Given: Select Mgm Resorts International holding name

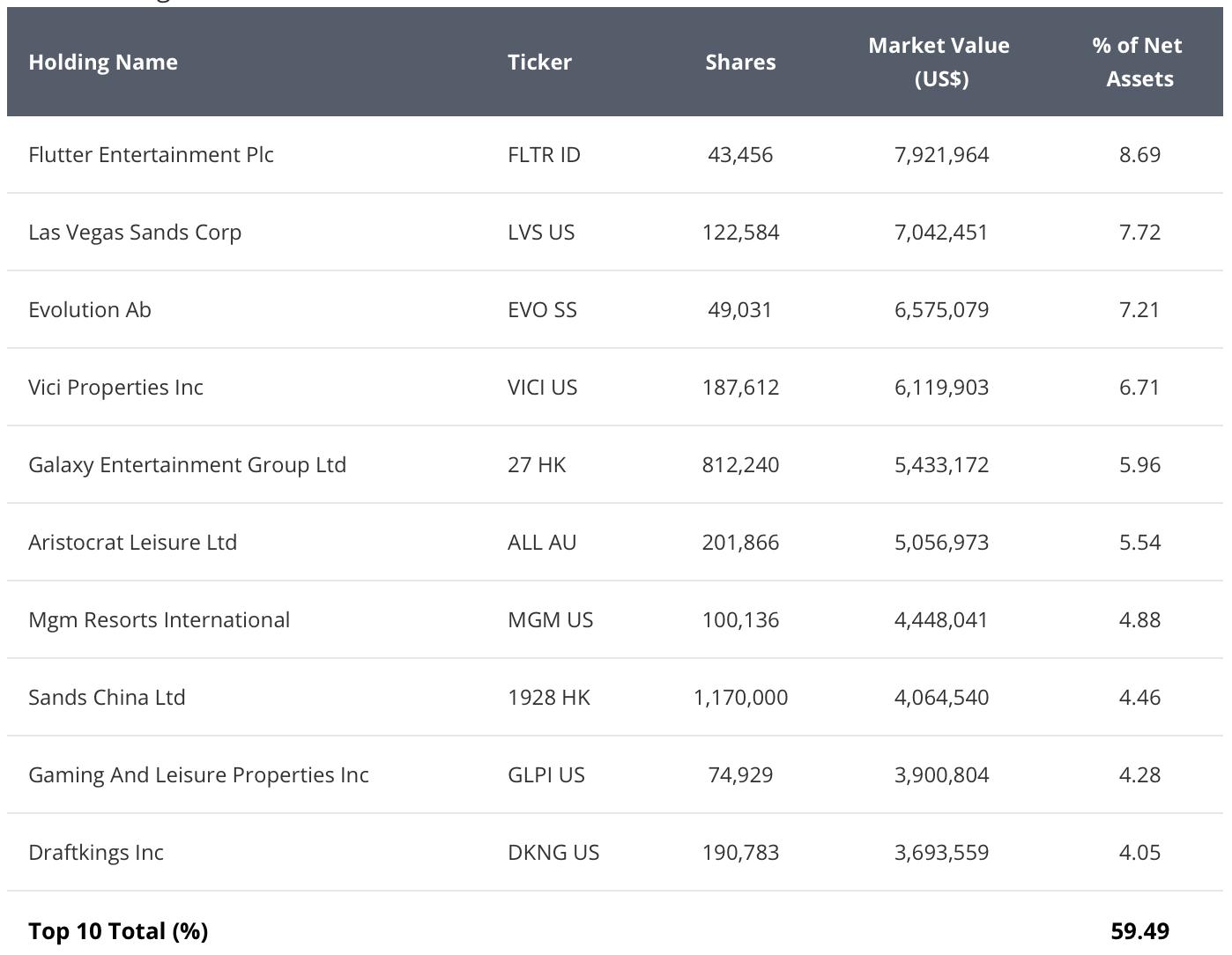Looking at the screenshot, I should [159, 620].
